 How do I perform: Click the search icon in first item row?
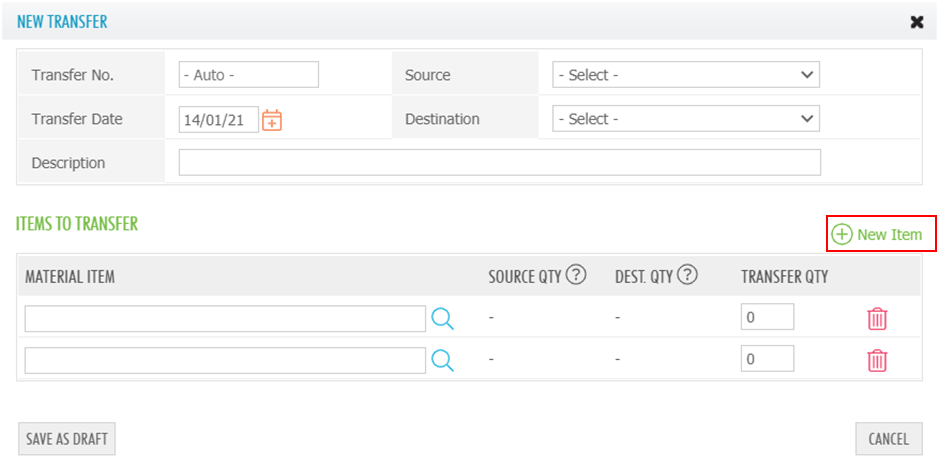coord(442,319)
